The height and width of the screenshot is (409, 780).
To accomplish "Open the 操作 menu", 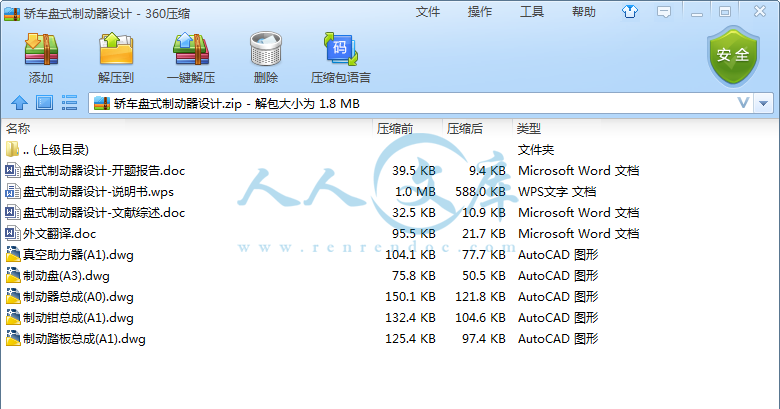I will tap(480, 12).
